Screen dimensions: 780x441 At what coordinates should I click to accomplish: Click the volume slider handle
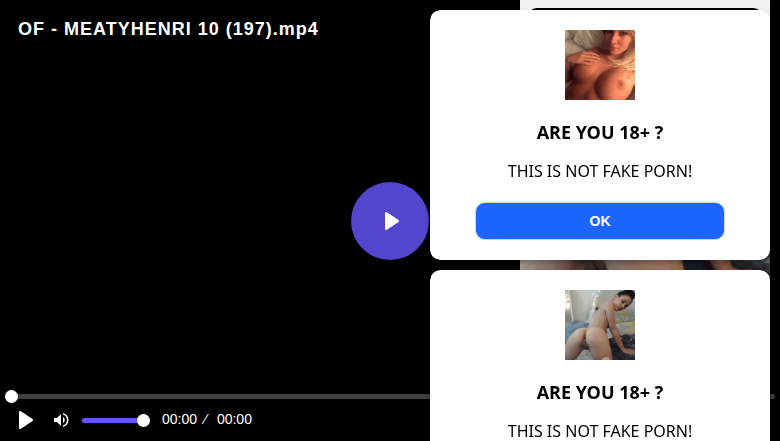coord(143,421)
